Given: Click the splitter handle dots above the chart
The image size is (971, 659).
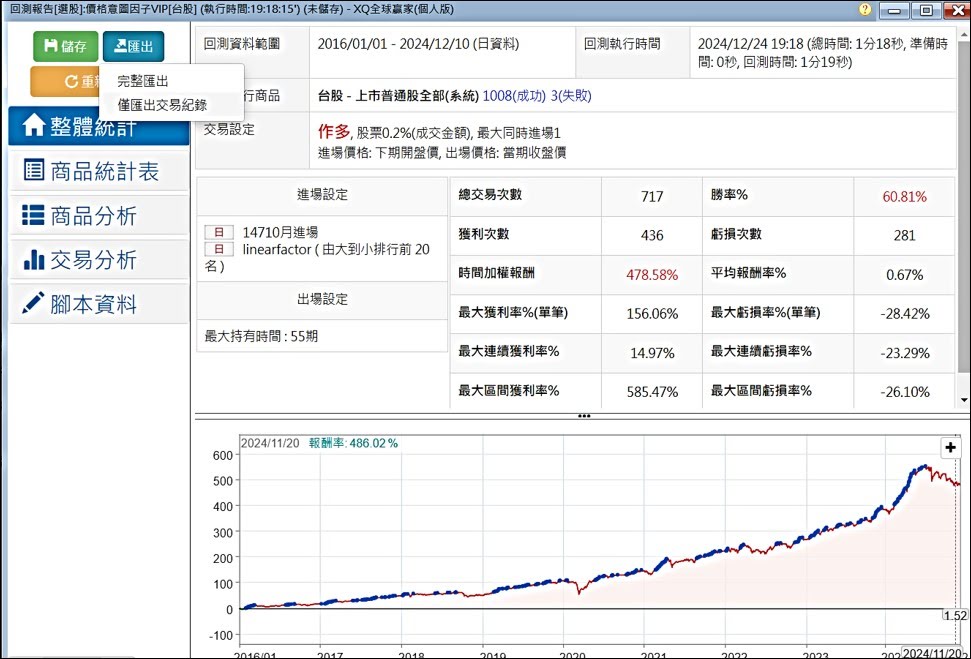Looking at the screenshot, I should point(583,415).
